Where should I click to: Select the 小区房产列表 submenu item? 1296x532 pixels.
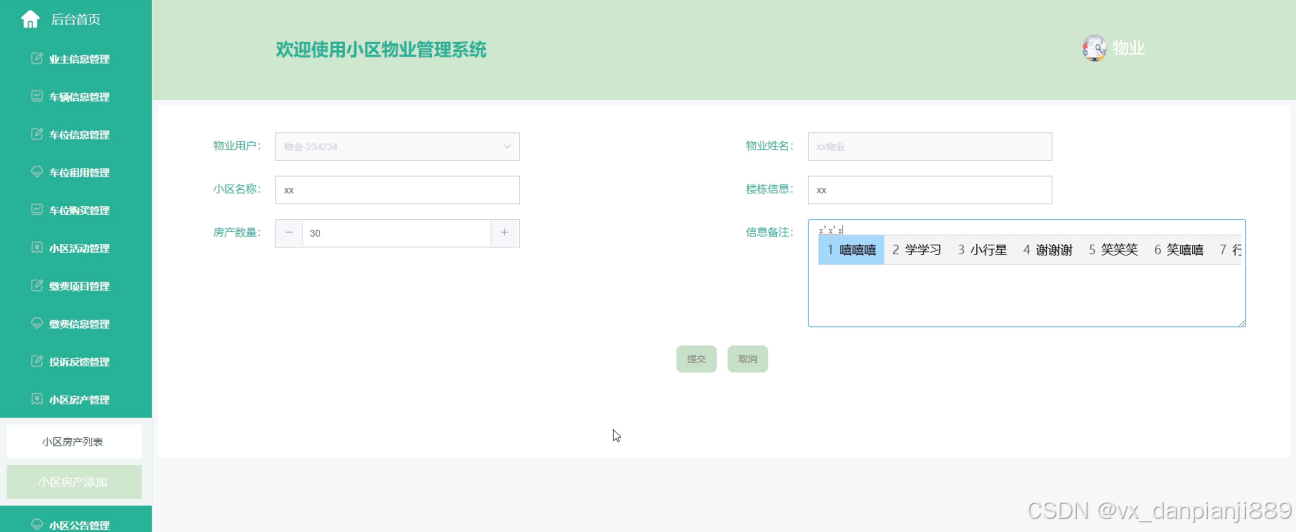click(x=74, y=441)
